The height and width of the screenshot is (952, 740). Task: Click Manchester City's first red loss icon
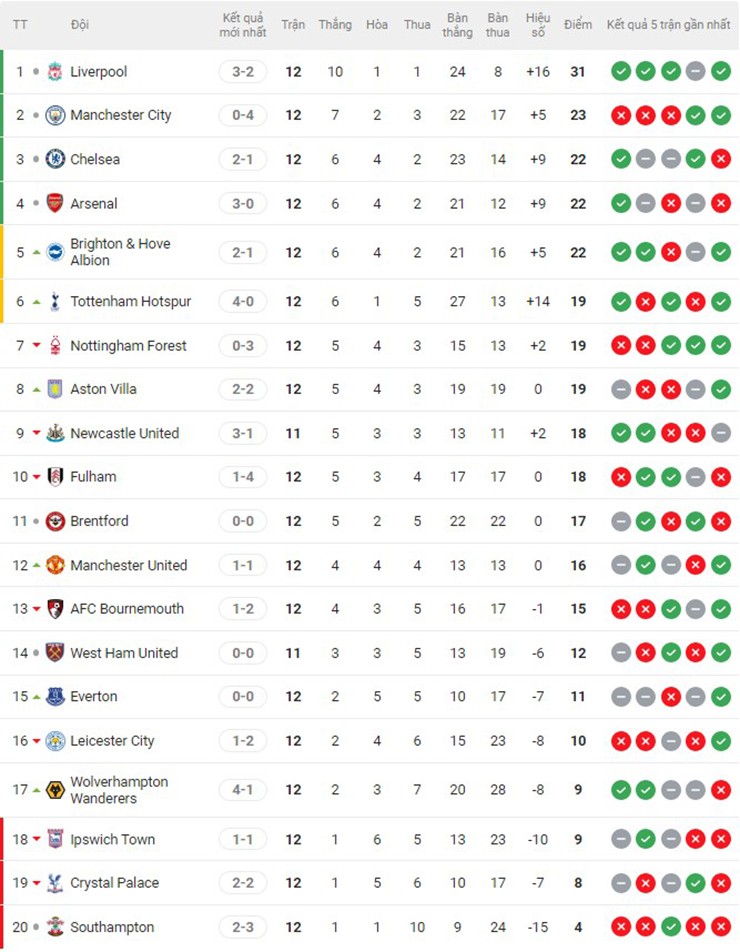(x=621, y=115)
